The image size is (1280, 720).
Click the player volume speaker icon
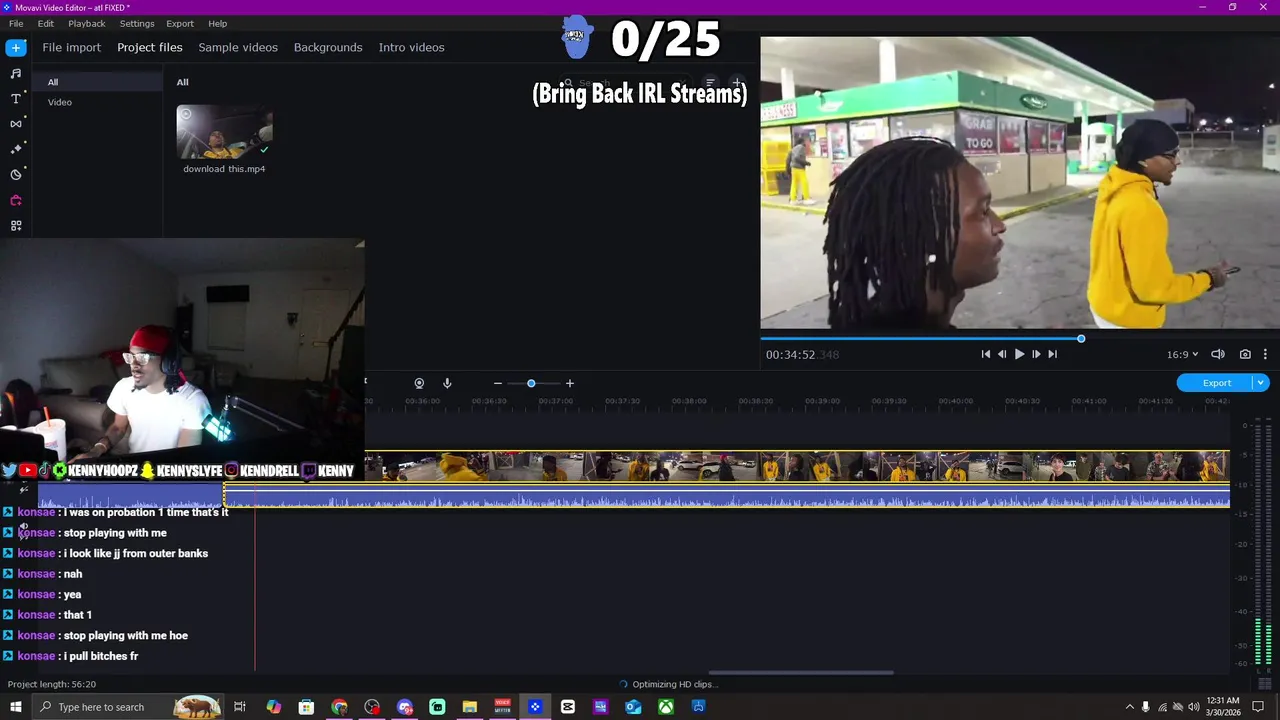[1218, 354]
